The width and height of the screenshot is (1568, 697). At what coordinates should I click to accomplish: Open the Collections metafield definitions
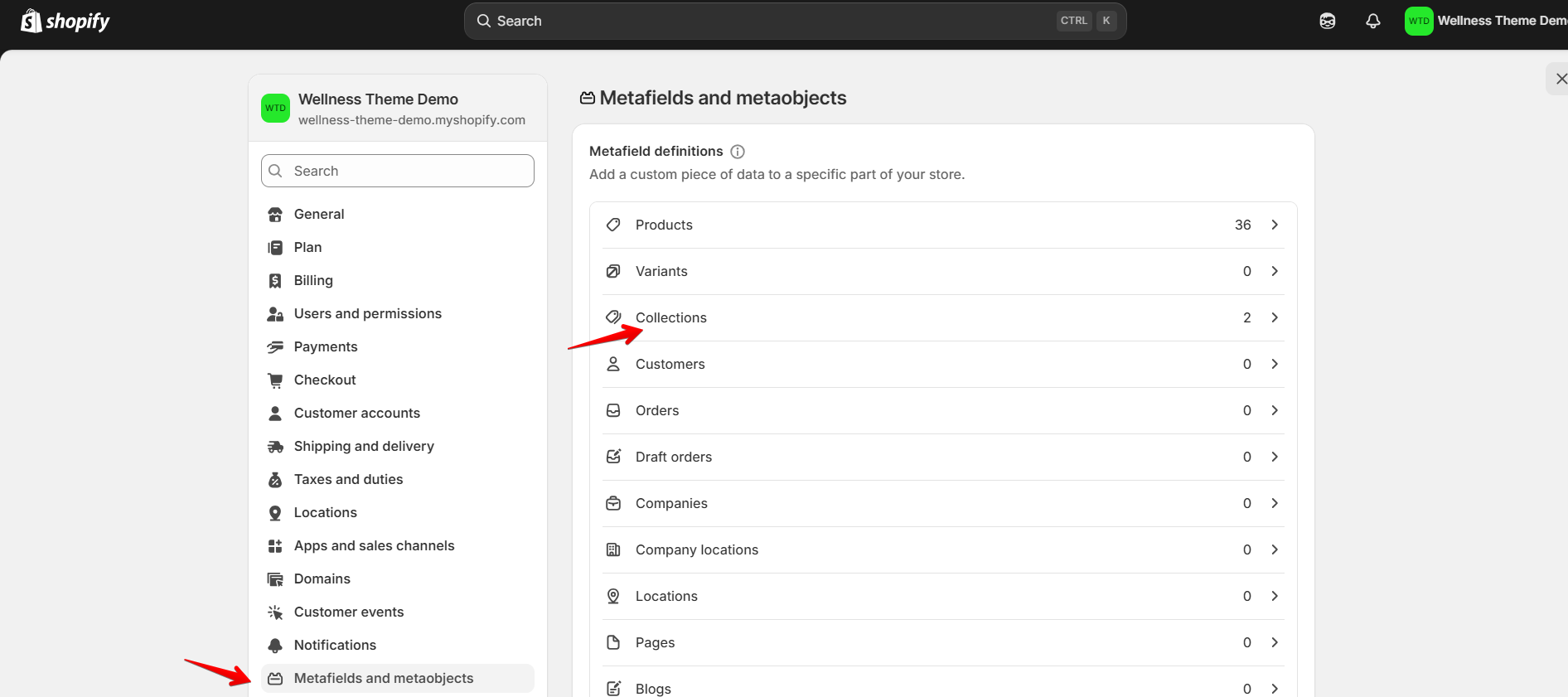(x=943, y=317)
